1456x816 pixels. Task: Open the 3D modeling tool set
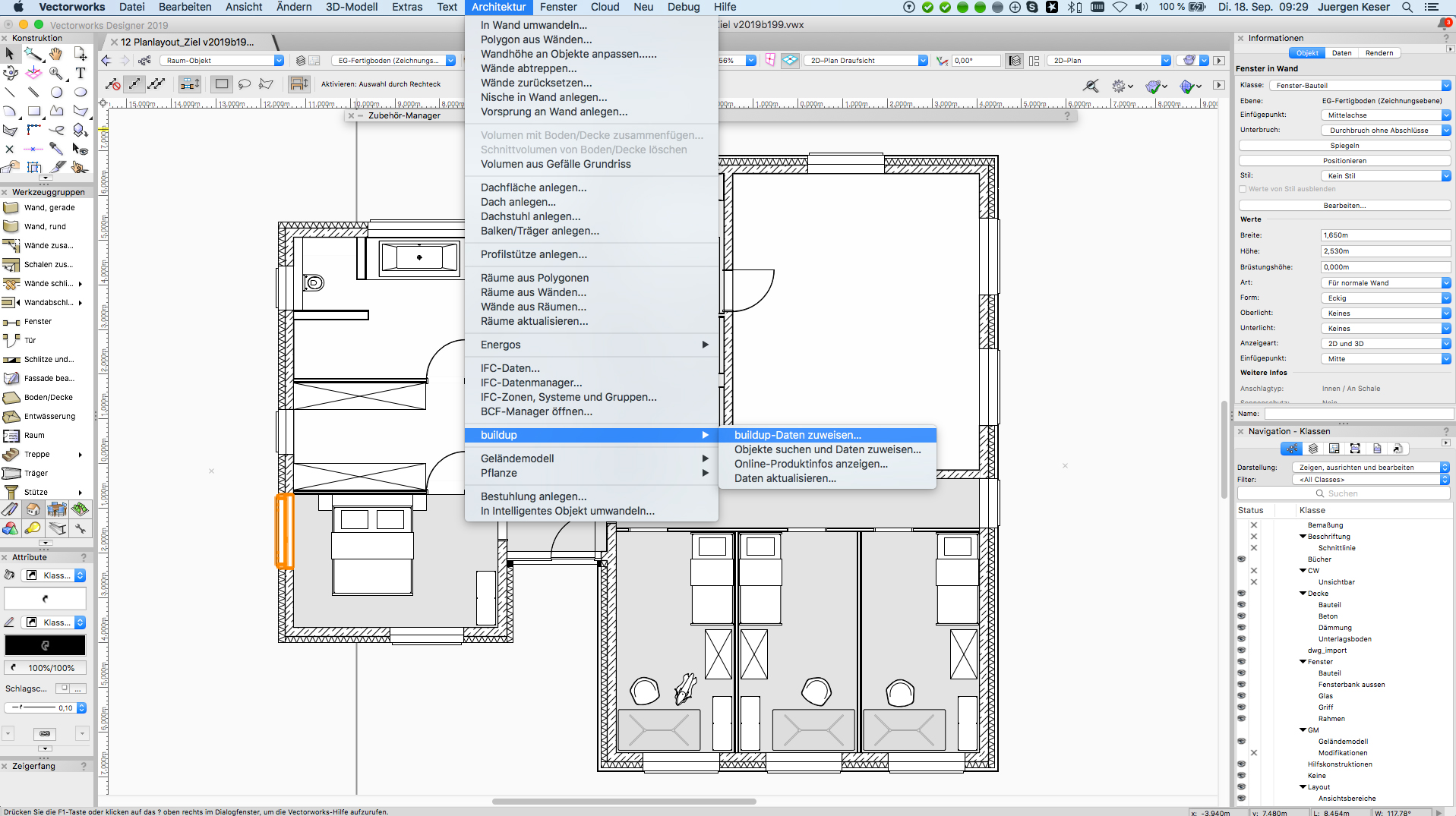(x=10, y=528)
